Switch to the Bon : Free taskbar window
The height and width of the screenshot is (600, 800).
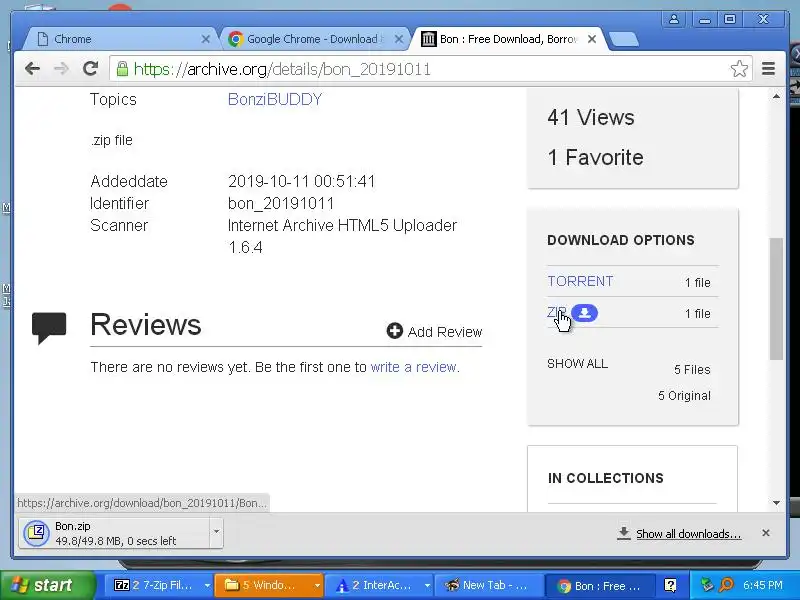click(599, 585)
